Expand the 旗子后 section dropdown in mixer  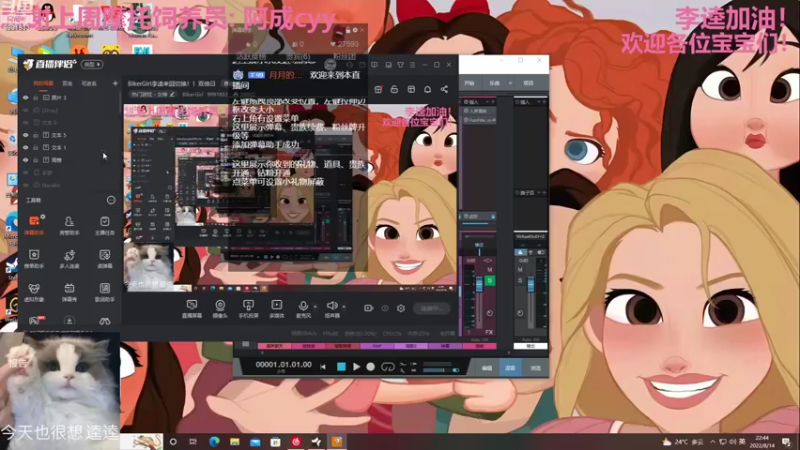click(539, 192)
